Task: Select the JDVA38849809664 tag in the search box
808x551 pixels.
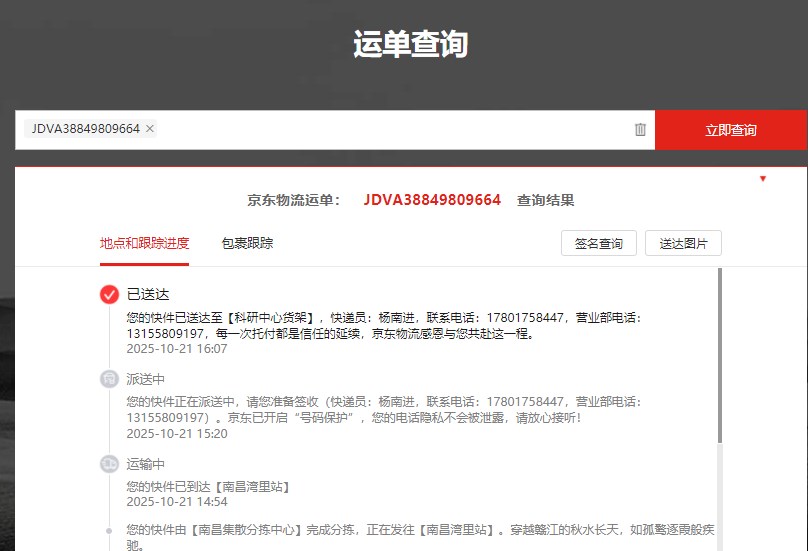Action: click(x=85, y=129)
